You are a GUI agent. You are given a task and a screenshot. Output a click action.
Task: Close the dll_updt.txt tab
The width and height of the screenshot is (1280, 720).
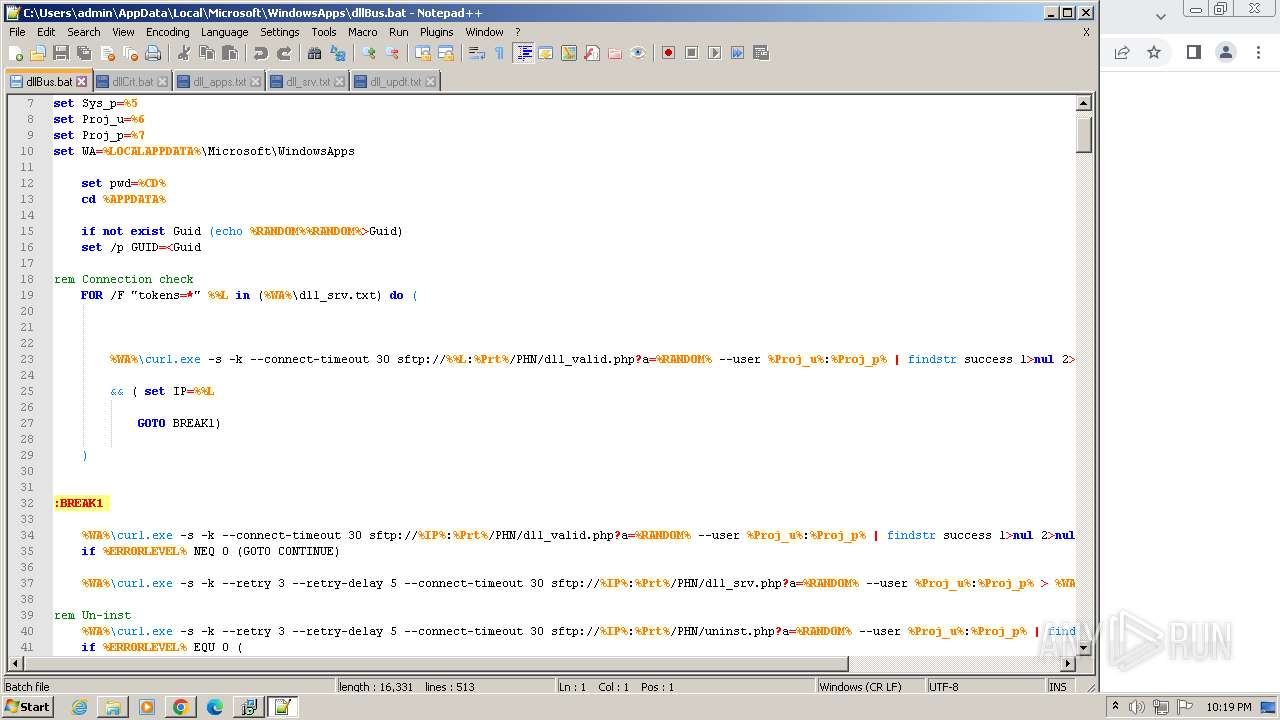pyautogui.click(x=431, y=82)
